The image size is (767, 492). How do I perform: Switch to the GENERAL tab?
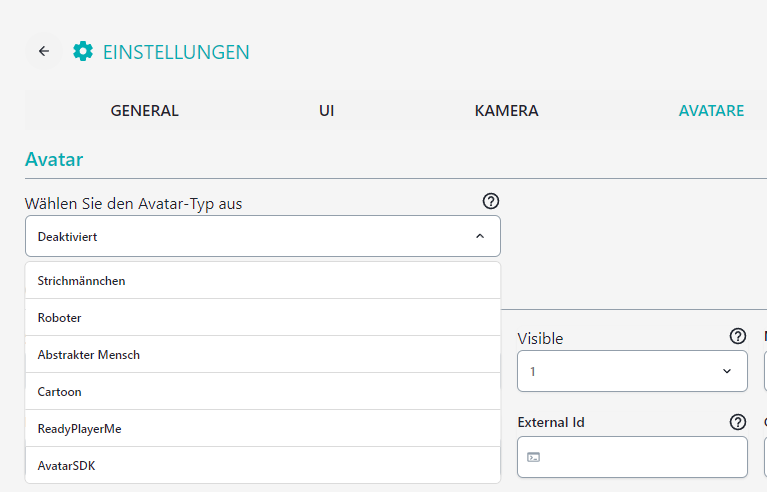point(144,111)
